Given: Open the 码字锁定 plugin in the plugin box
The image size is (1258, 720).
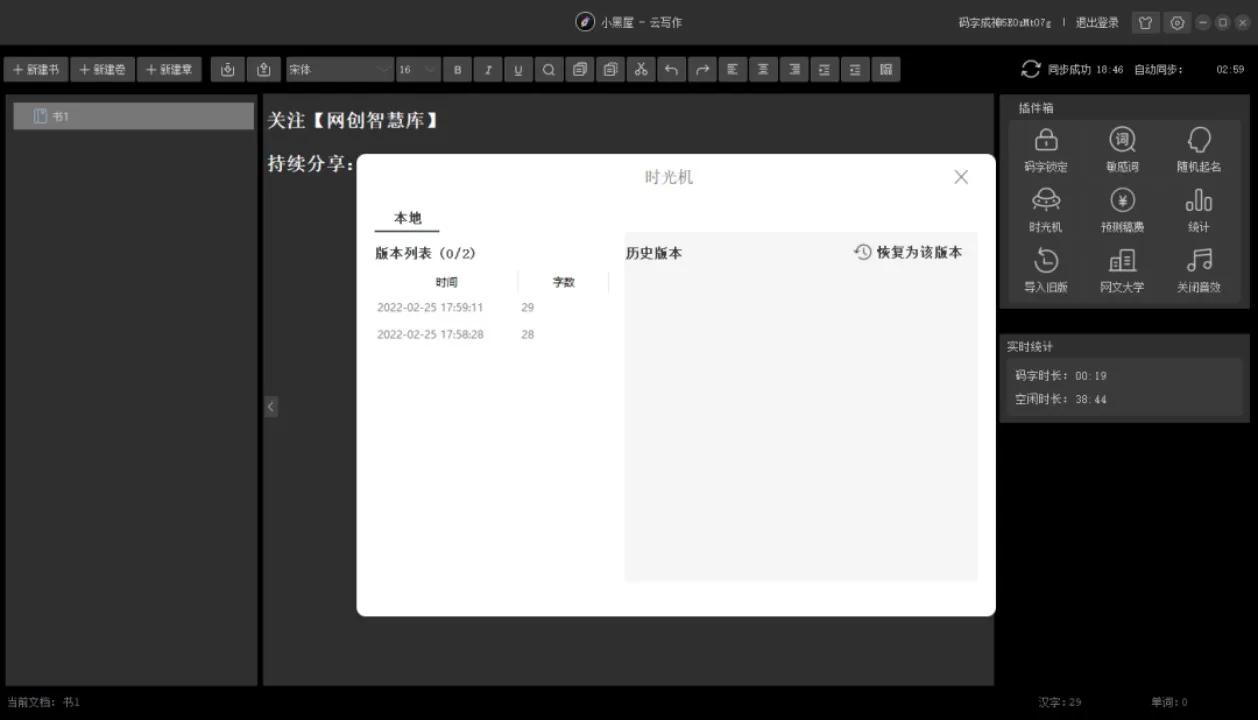Looking at the screenshot, I should (1046, 150).
